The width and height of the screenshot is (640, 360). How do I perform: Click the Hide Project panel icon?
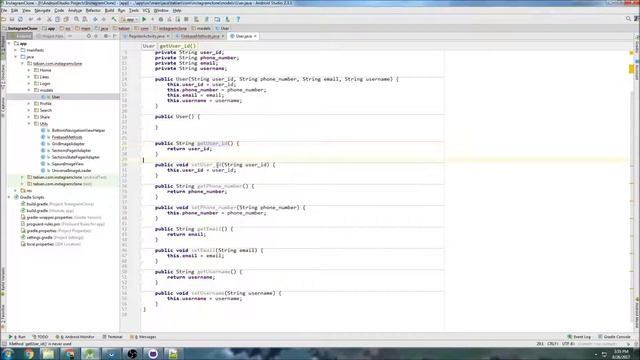pyautogui.click(x=114, y=36)
